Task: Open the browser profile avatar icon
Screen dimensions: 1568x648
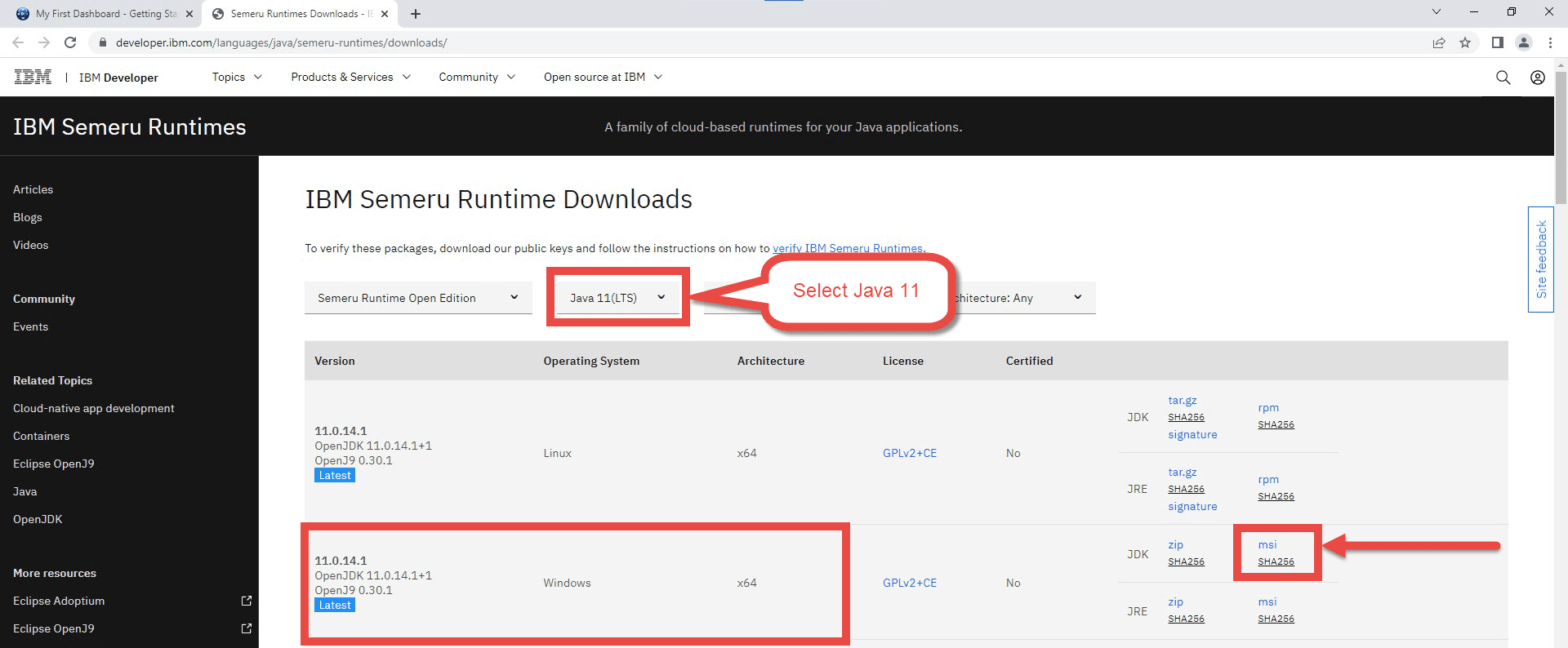Action: (x=1523, y=42)
